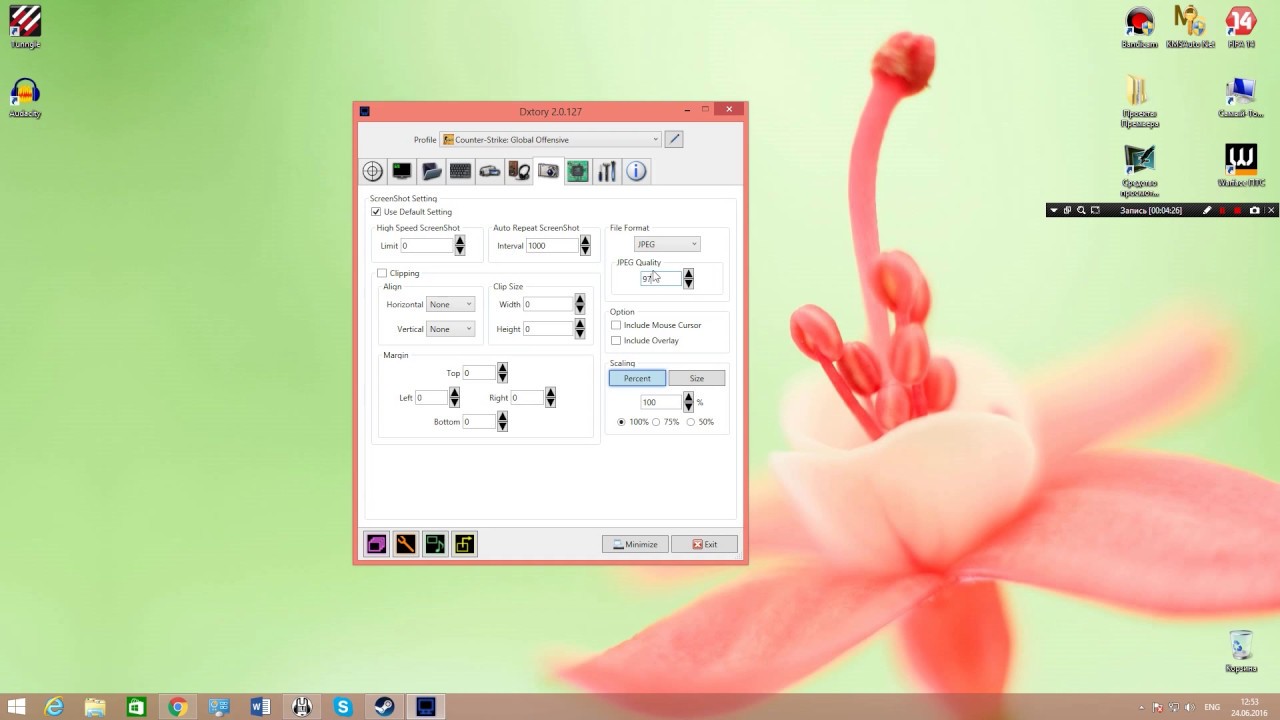The height and width of the screenshot is (720, 1280).
Task: Adjust the Margin Right spinner
Action: (550, 398)
